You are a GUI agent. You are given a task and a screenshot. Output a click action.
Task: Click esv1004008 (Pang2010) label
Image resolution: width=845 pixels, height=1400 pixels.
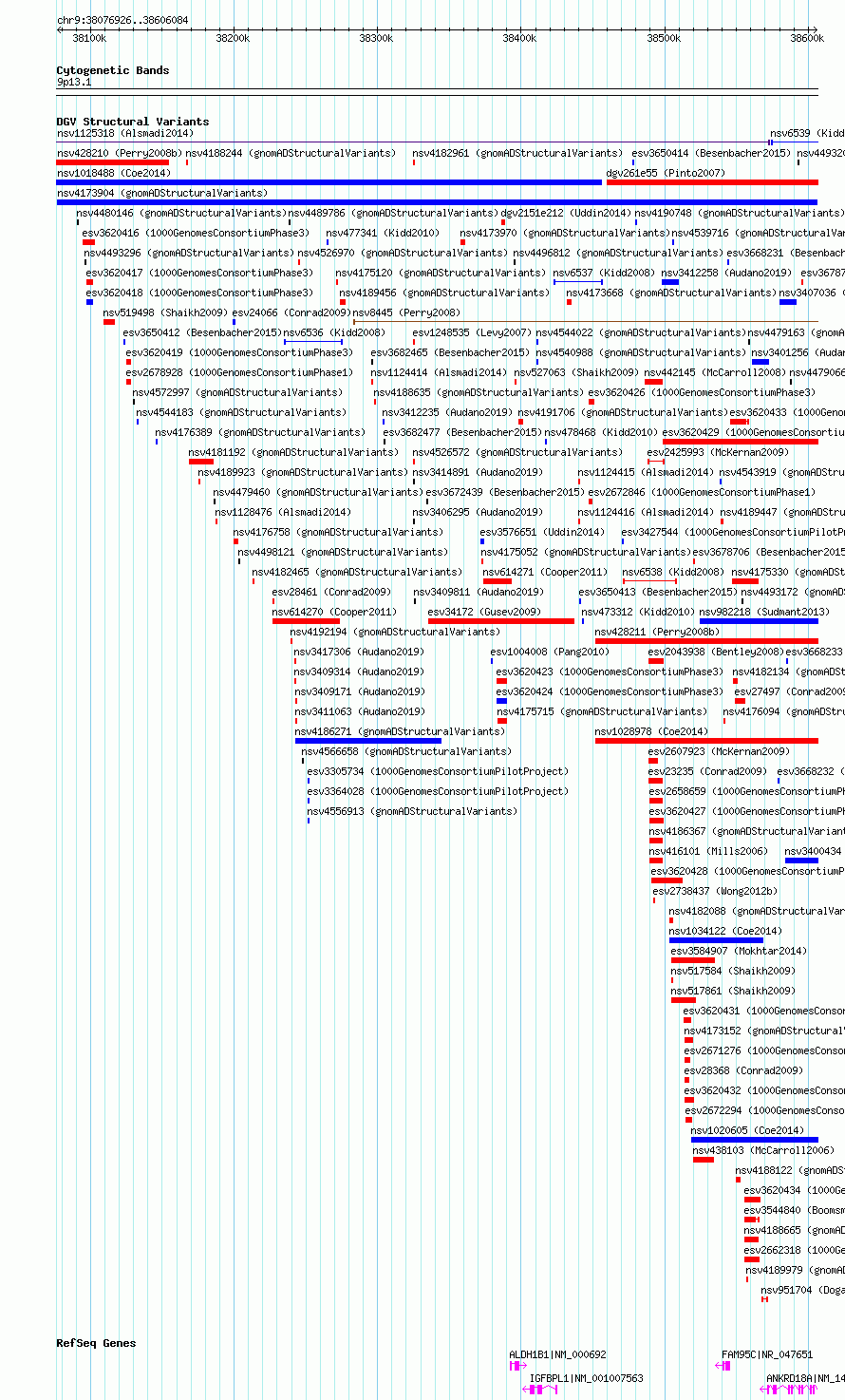(550, 652)
